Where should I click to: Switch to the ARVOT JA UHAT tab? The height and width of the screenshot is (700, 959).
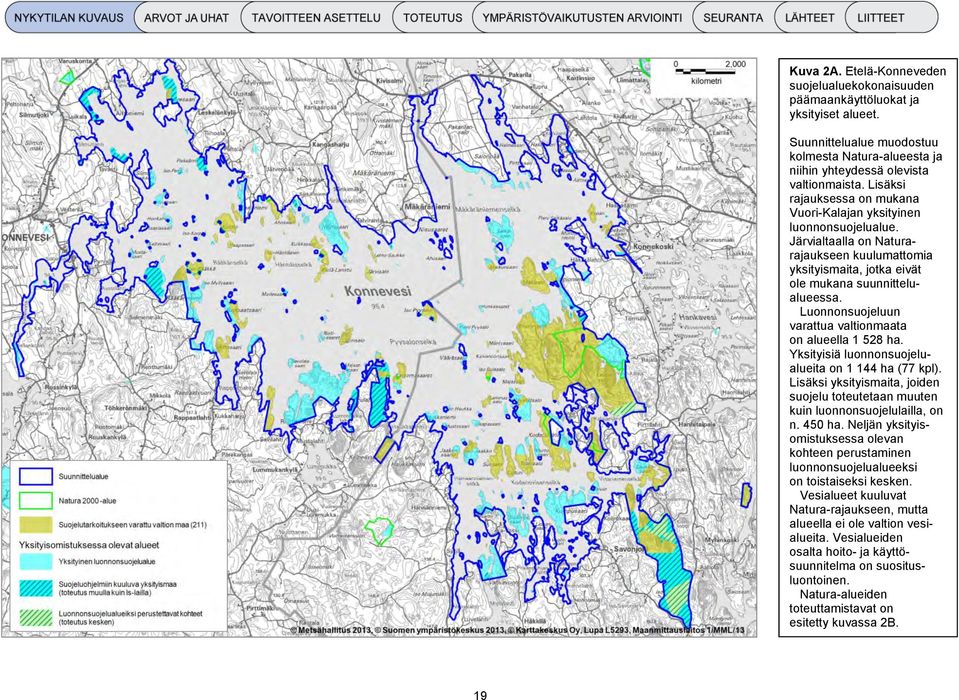coord(186,18)
